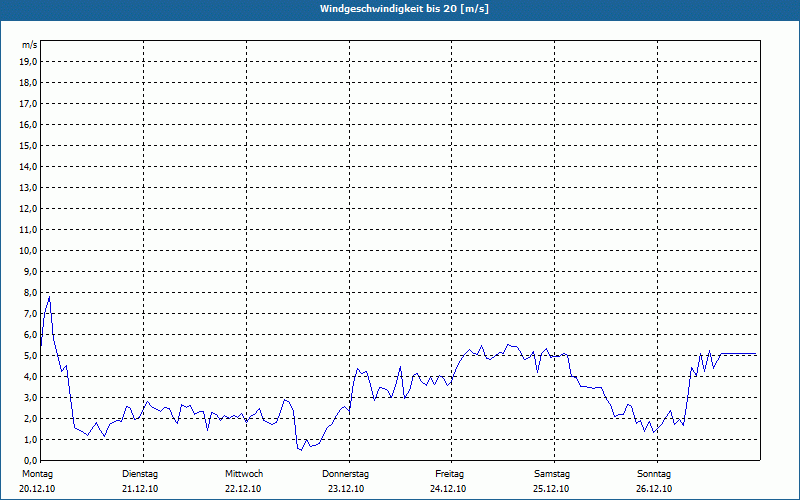Click the date 26.12.10

coord(654,489)
